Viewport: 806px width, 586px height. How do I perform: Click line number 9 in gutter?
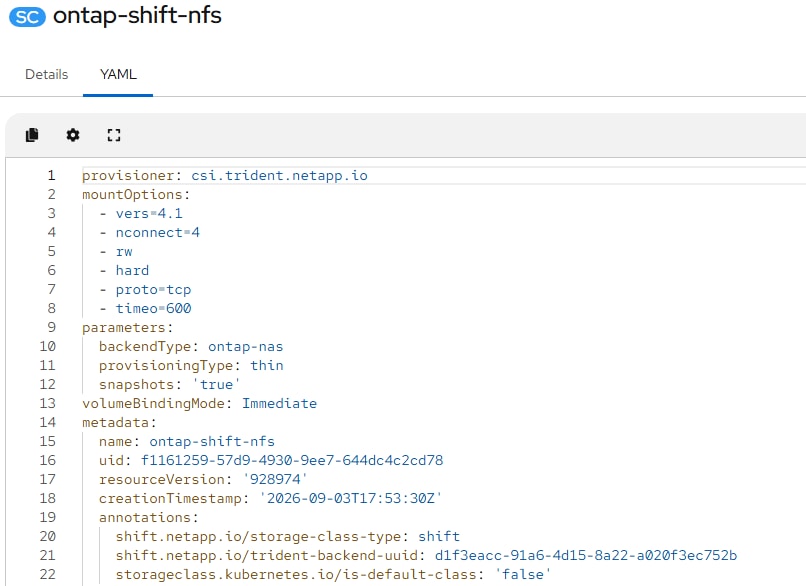pyautogui.click(x=51, y=328)
